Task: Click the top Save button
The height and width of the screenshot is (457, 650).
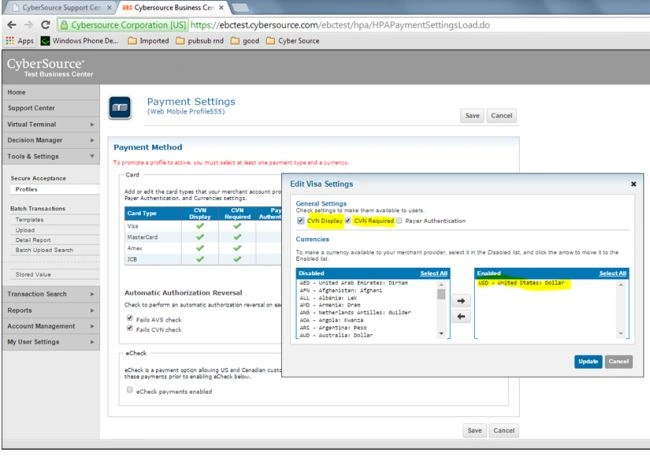Action: [x=472, y=116]
